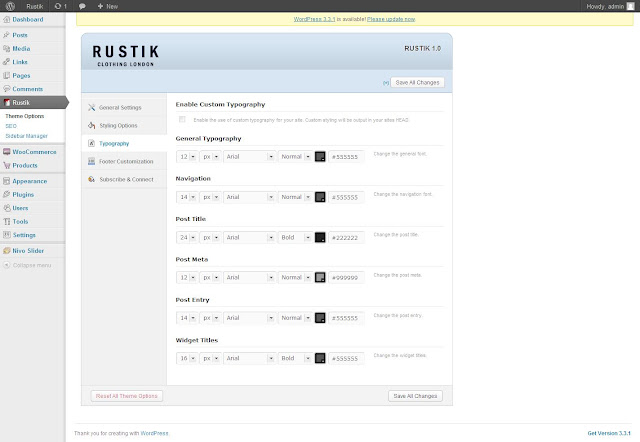The width and height of the screenshot is (640, 442).
Task: Click the Links chain icon
Action: pos(7,62)
